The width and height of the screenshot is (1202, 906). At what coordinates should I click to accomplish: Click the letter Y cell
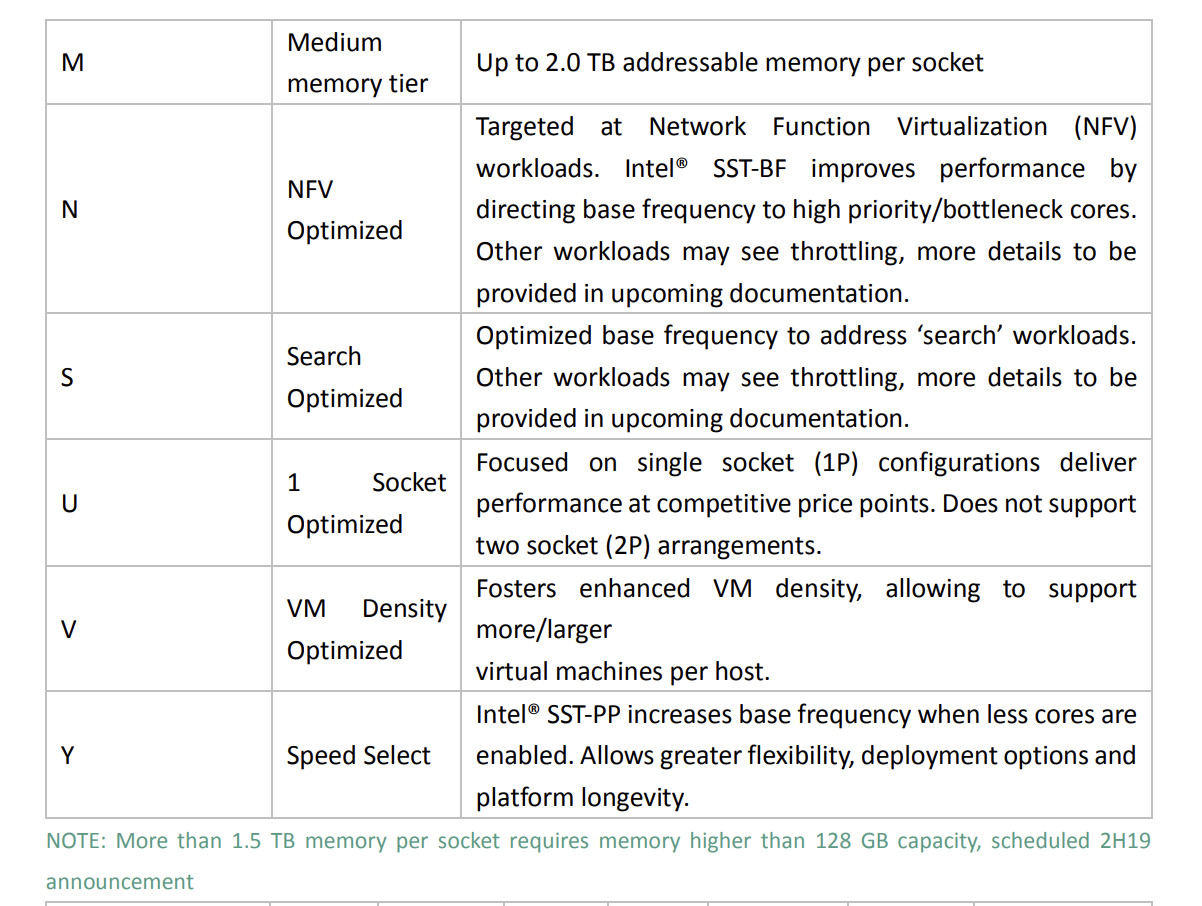[x=67, y=755]
